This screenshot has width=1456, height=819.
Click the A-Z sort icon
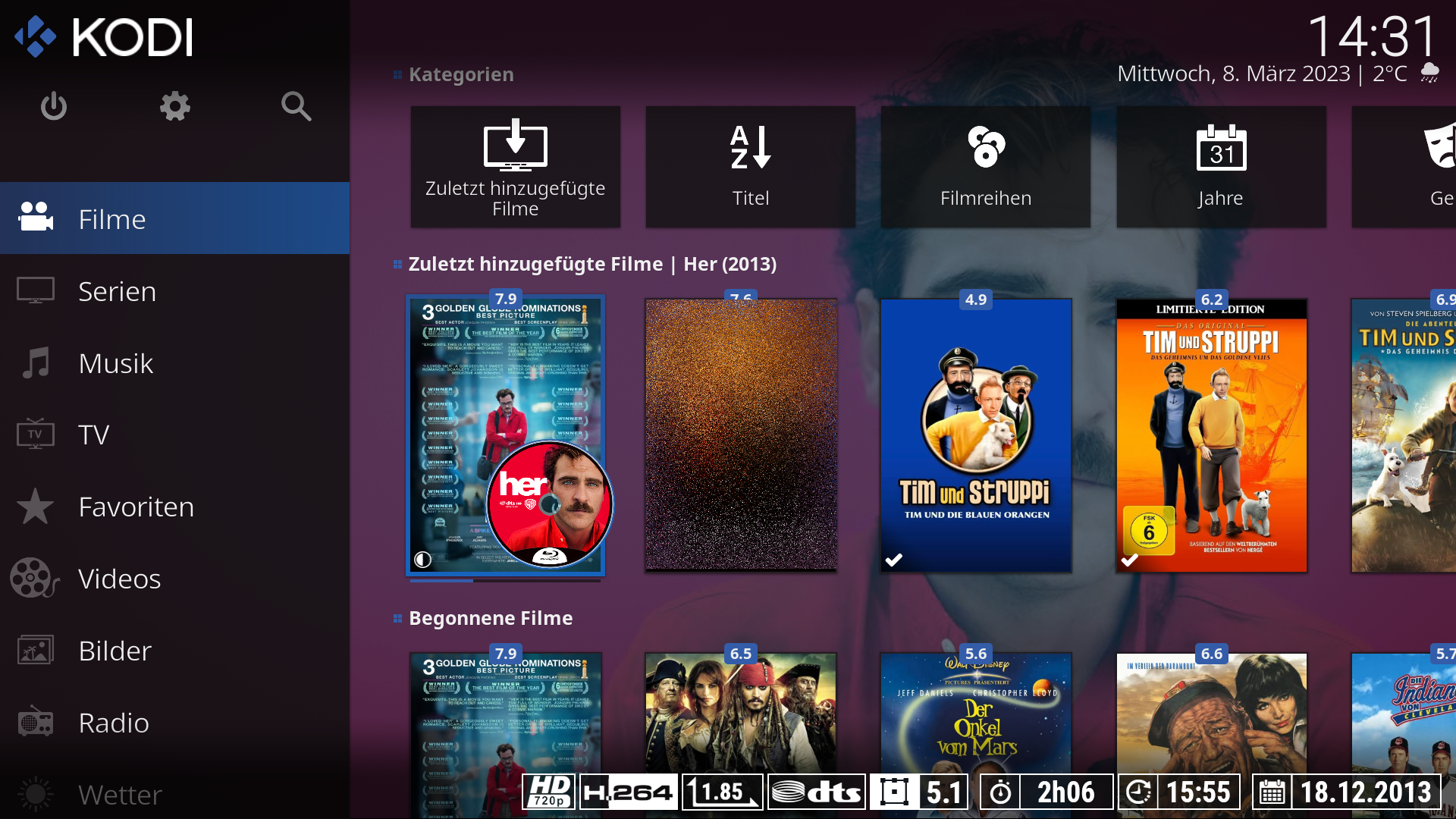[751, 147]
